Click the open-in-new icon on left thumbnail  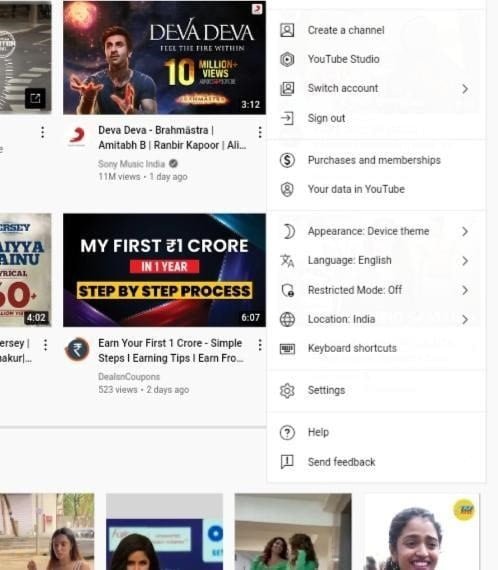[35, 98]
